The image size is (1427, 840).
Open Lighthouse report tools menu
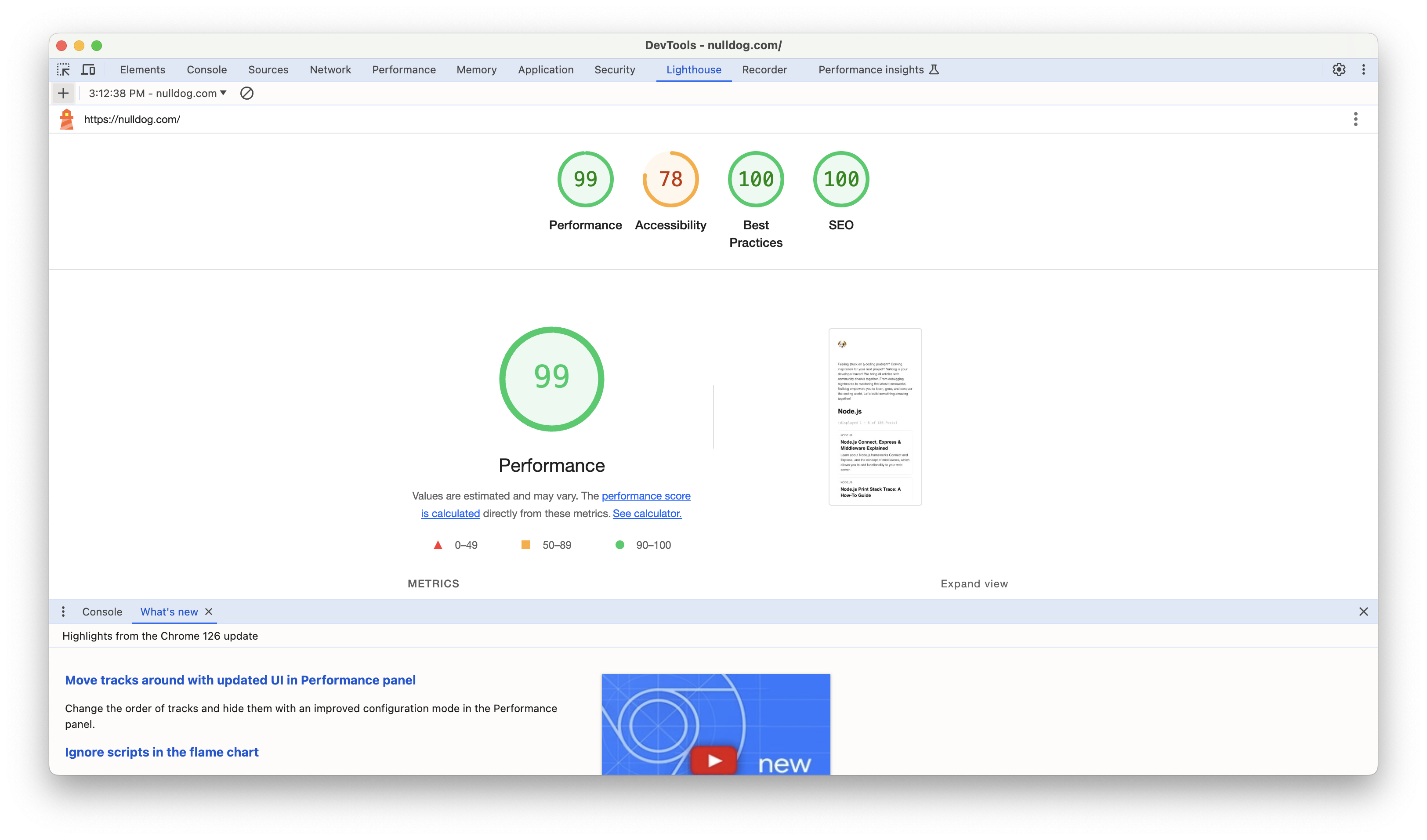coord(1356,119)
